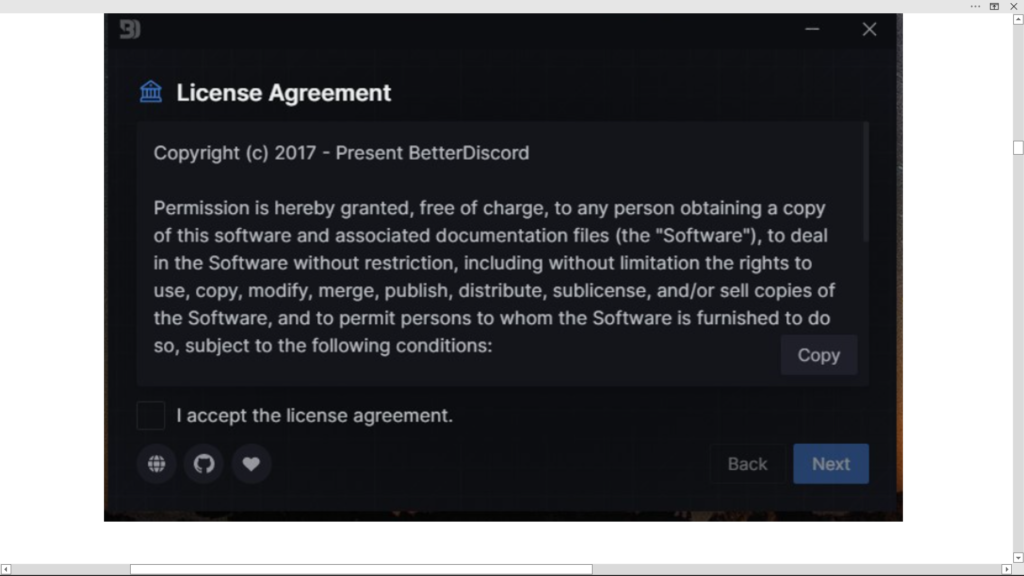
Task: Click the license text scrollbar thumb
Action: 866,182
